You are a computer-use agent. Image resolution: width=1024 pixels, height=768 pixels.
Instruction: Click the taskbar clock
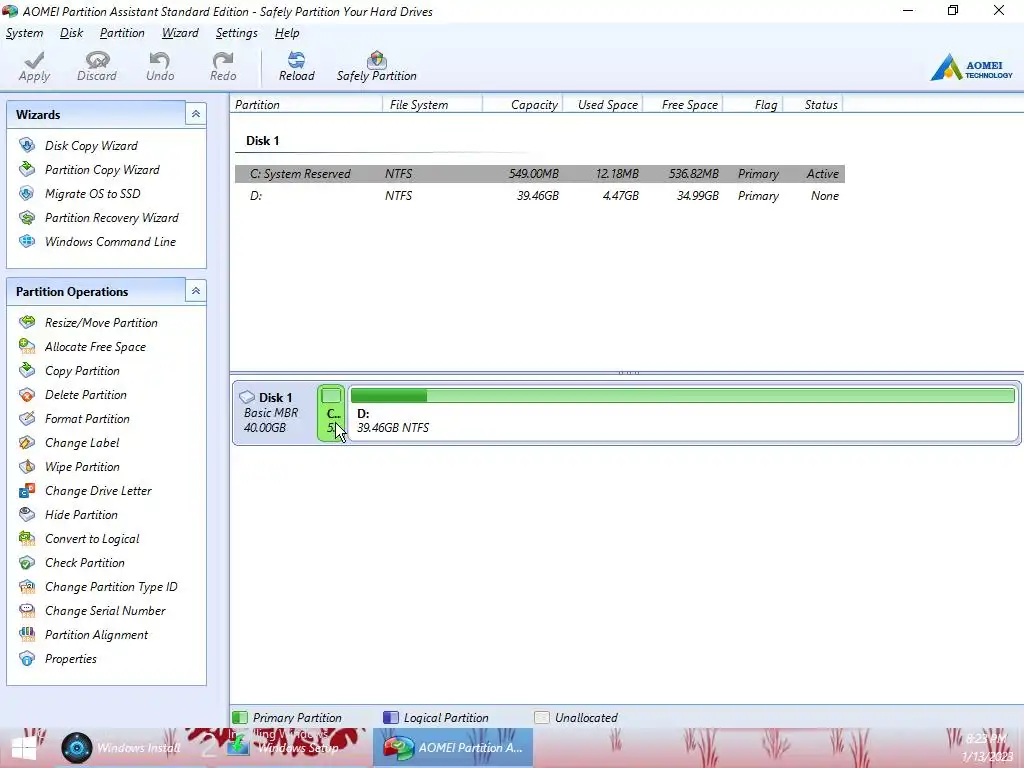(989, 748)
